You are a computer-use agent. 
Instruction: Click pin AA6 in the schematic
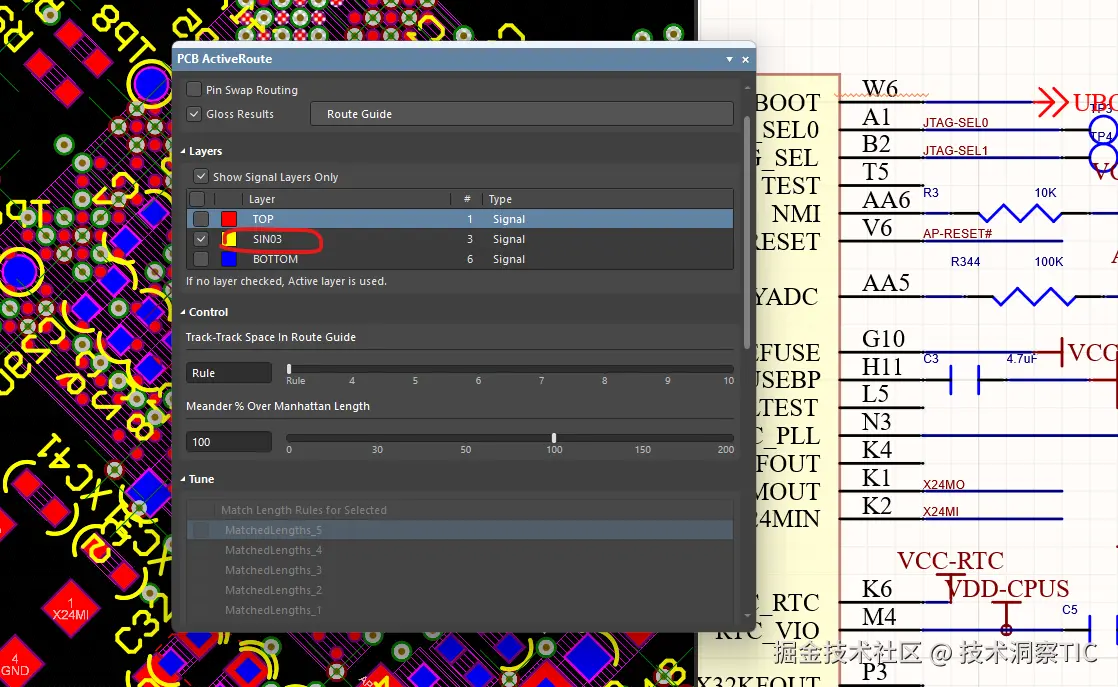[886, 200]
